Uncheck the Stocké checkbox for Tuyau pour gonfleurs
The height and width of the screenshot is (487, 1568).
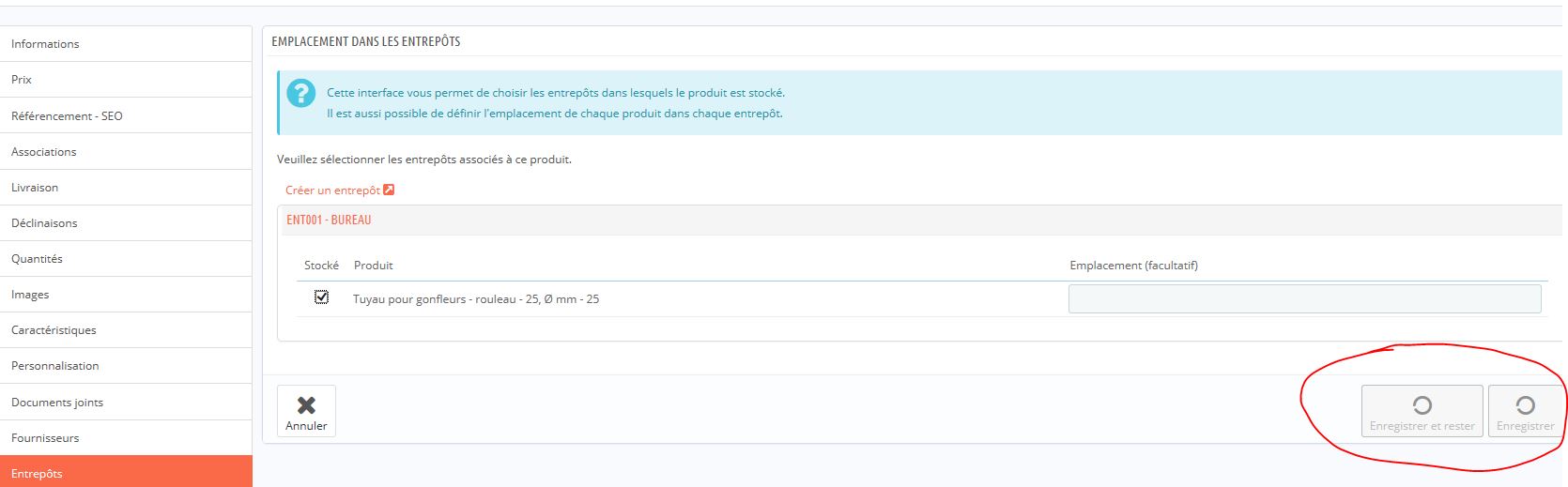(x=321, y=297)
